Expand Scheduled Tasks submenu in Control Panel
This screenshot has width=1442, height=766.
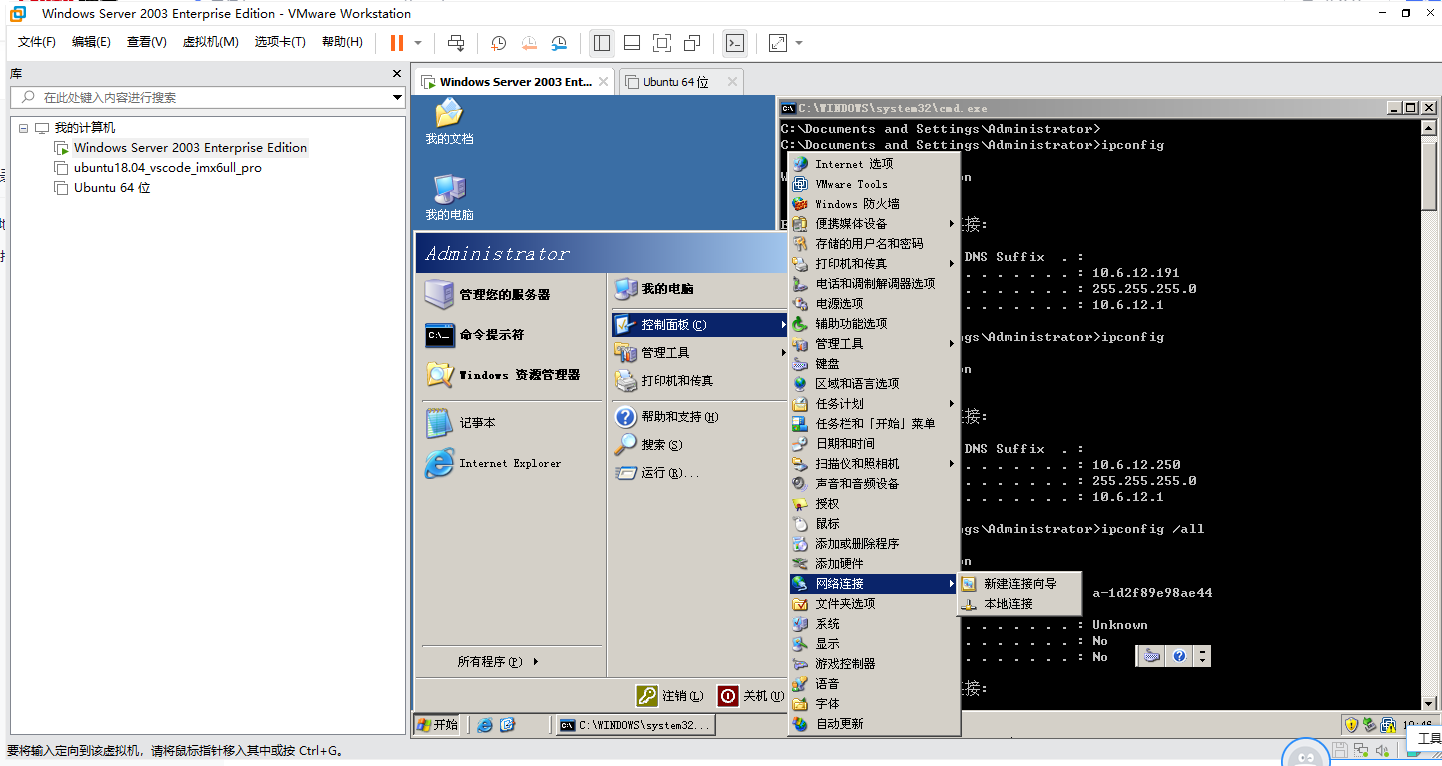coord(874,404)
